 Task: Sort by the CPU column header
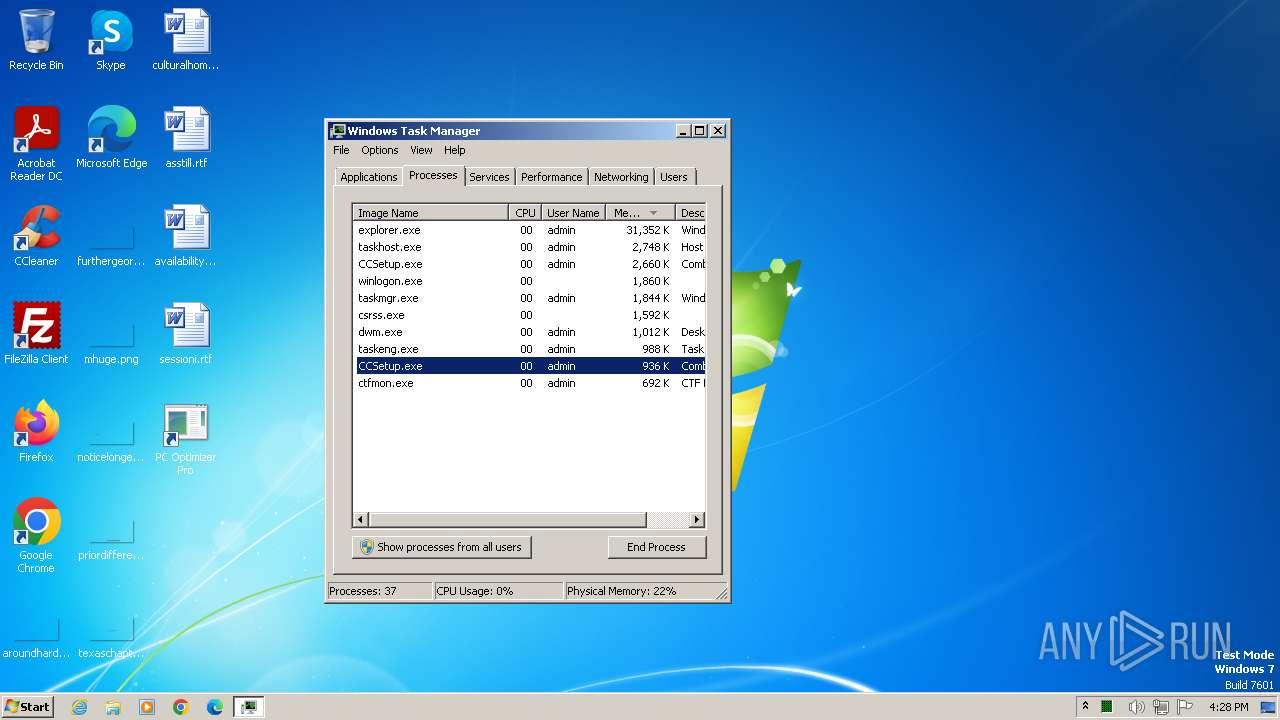525,213
